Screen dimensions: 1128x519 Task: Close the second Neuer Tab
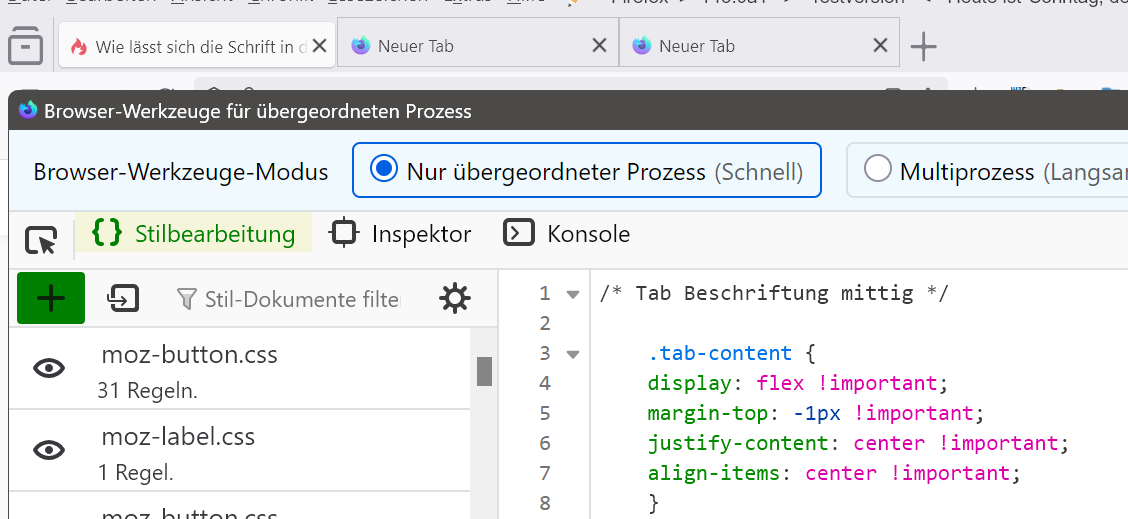point(880,46)
